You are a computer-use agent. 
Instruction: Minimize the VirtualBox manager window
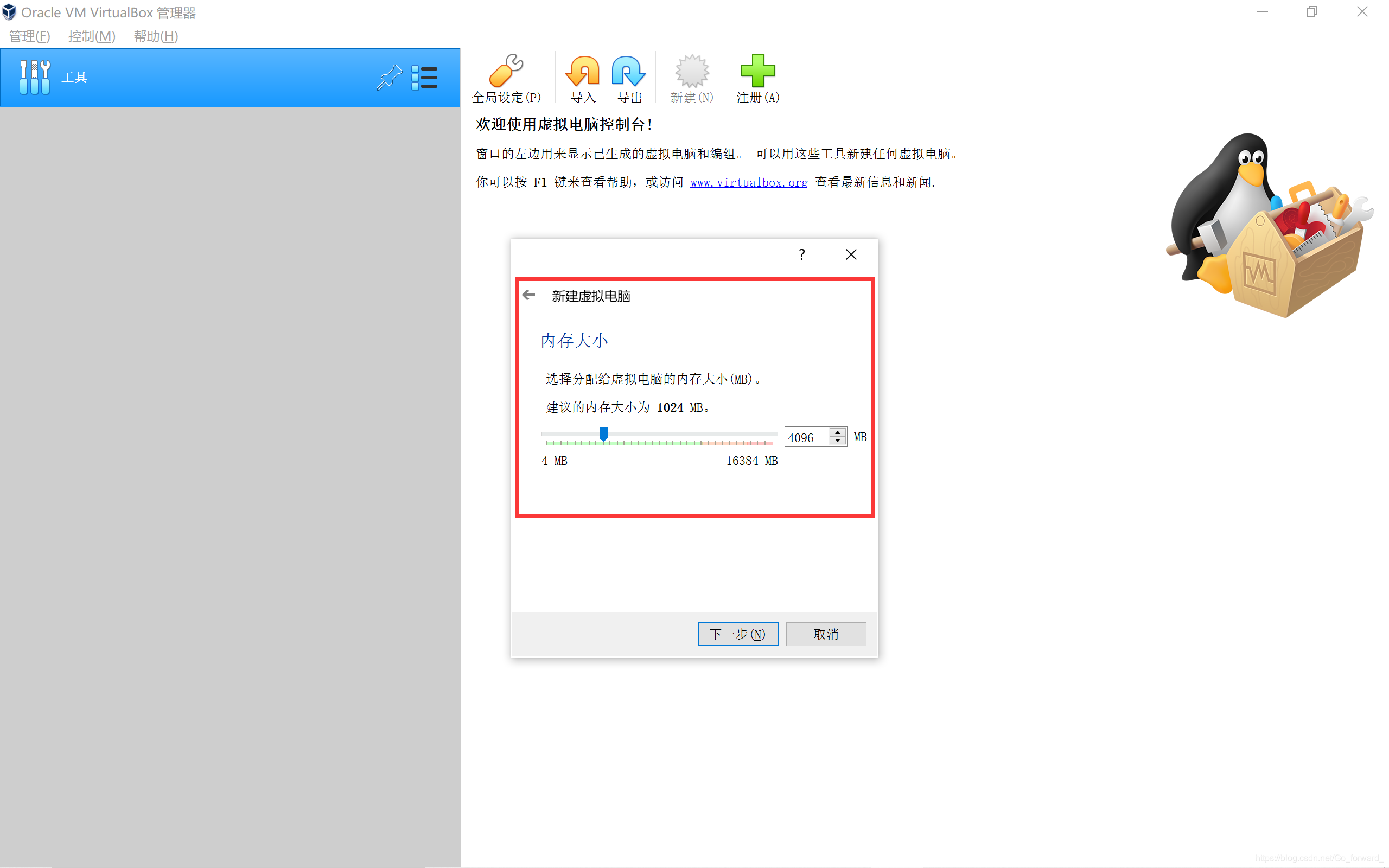click(1262, 11)
